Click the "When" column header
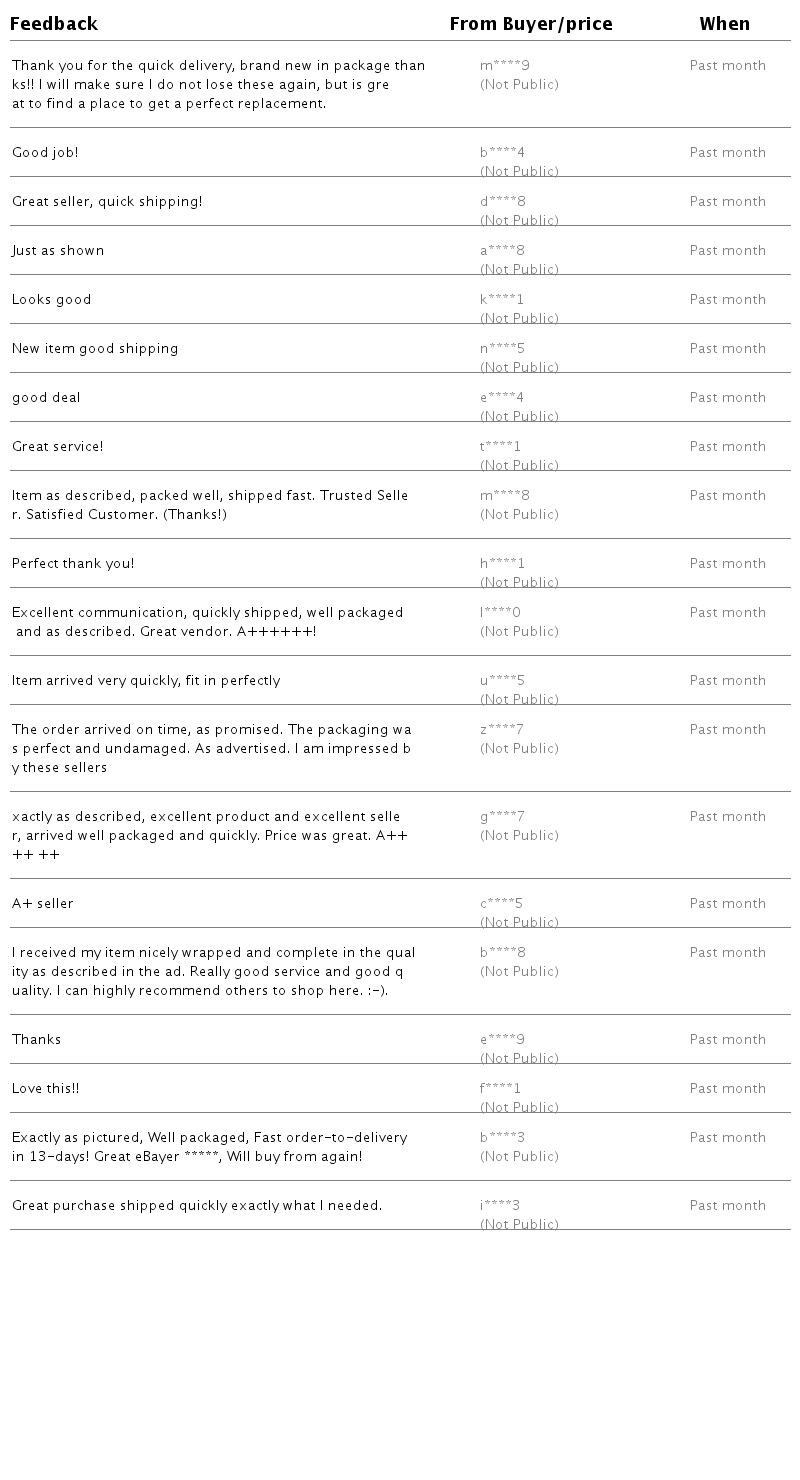Screen dimensions: 800x1480 [x=724, y=24]
